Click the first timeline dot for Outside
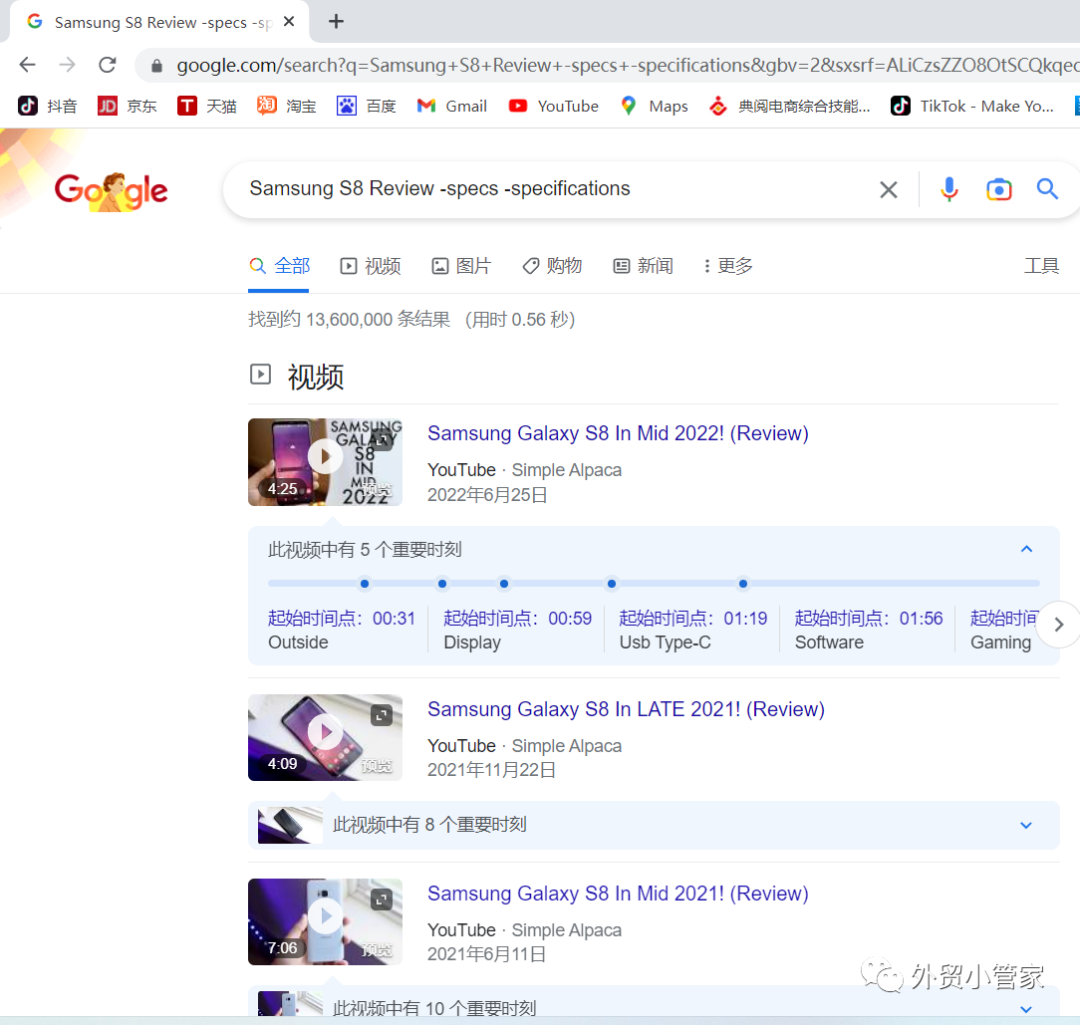This screenshot has height=1025, width=1080. [364, 583]
